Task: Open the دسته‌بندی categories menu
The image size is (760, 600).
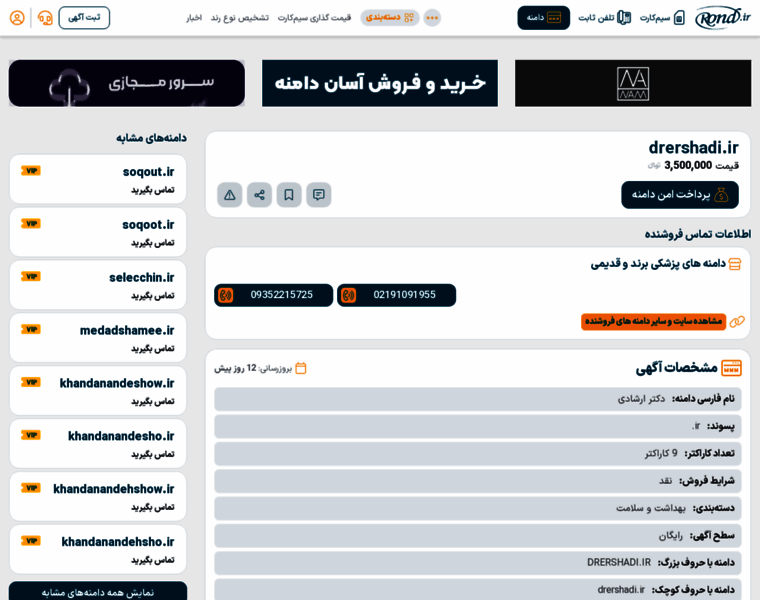Action: [x=390, y=18]
